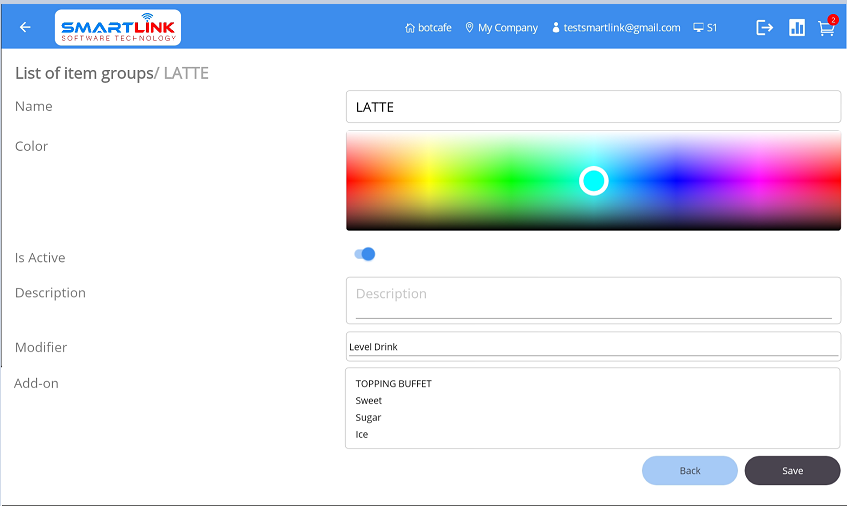
Task: Open the shopping cart with badge
Action: pyautogui.click(x=826, y=28)
